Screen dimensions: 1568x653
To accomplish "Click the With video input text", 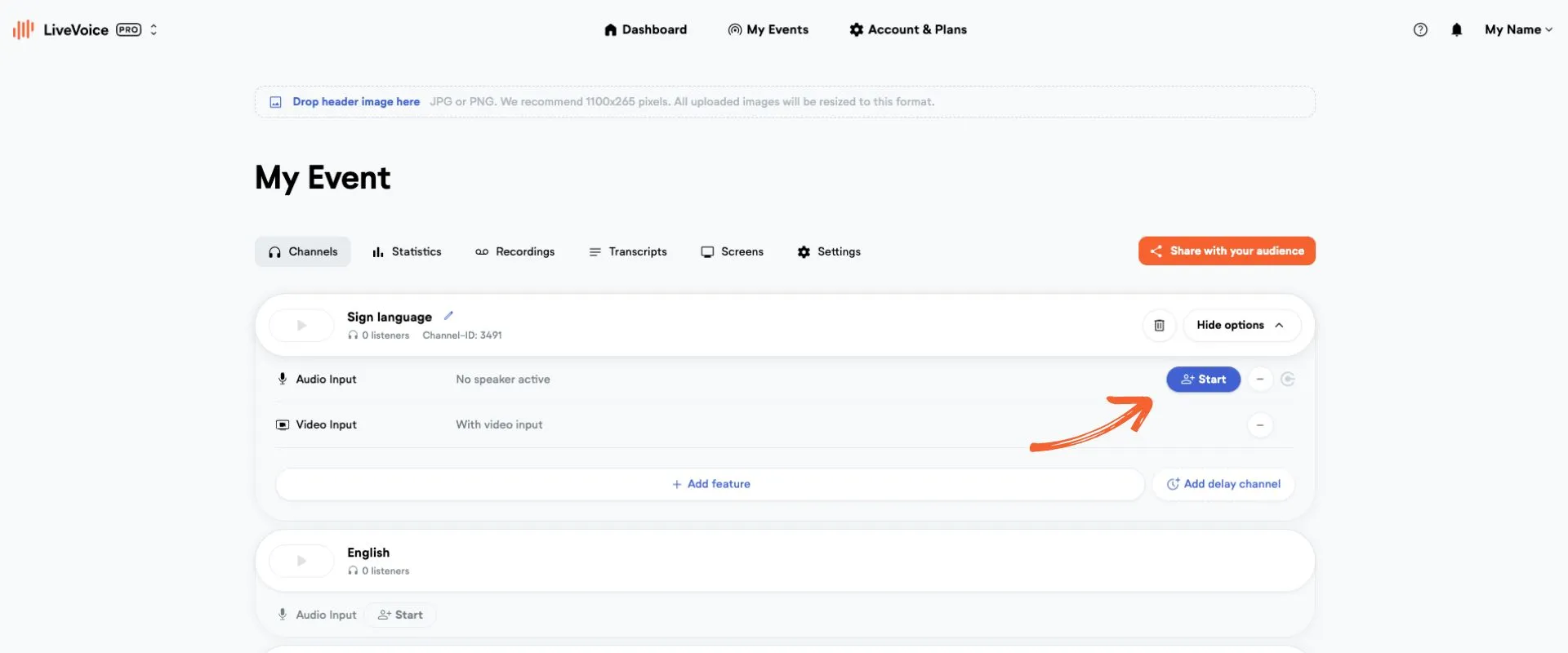I will [499, 424].
